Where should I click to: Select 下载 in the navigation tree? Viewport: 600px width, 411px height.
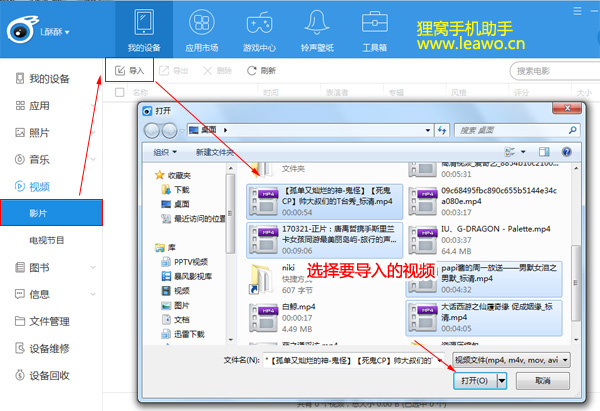pos(176,190)
